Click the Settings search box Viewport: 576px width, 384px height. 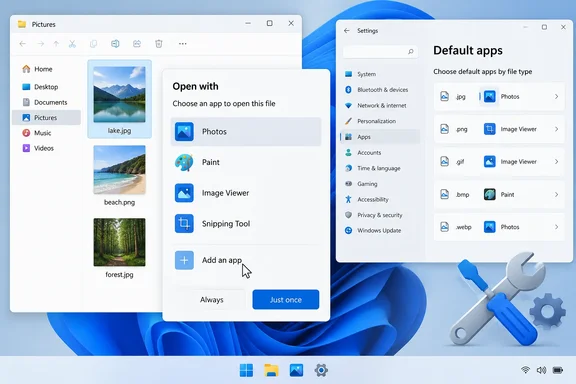click(x=380, y=52)
